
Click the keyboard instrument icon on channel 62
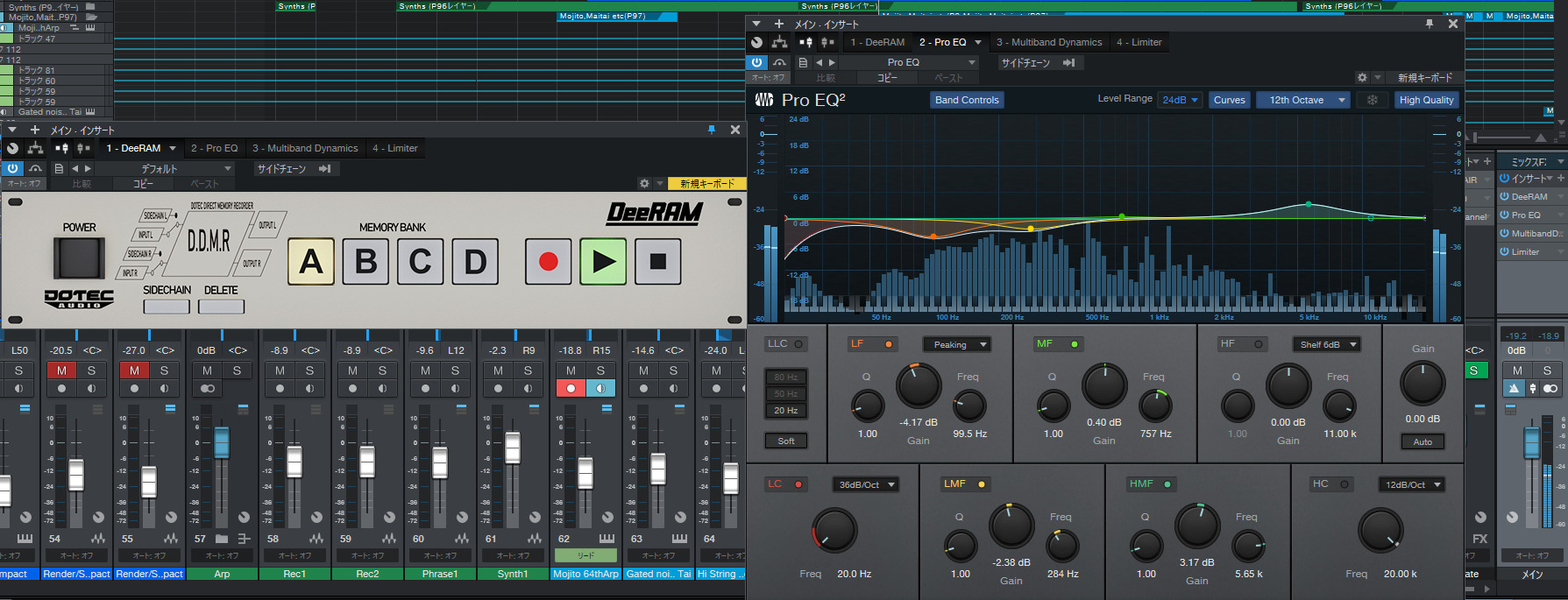pyautogui.click(x=607, y=539)
